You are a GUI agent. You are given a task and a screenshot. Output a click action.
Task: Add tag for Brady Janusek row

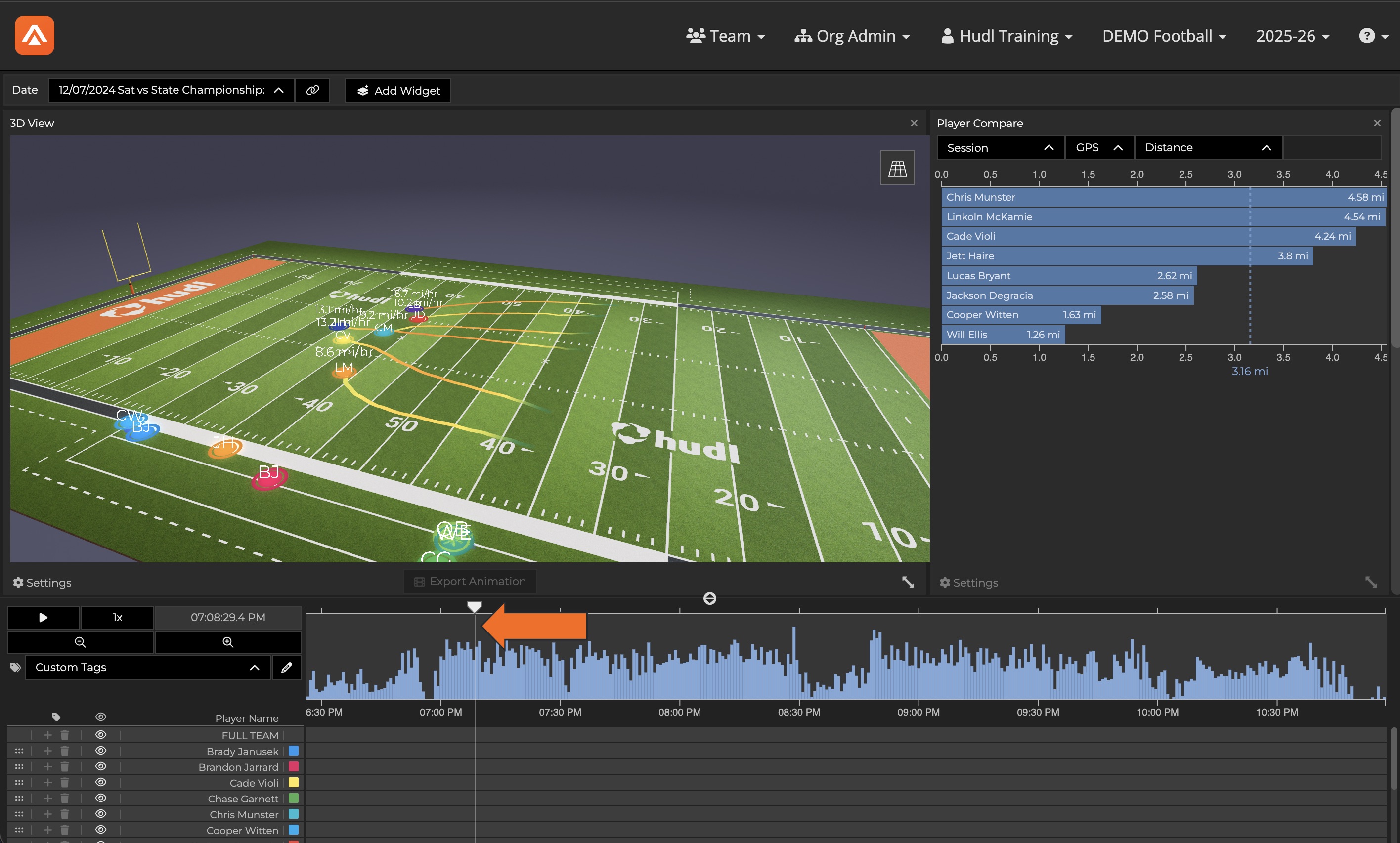[48, 751]
